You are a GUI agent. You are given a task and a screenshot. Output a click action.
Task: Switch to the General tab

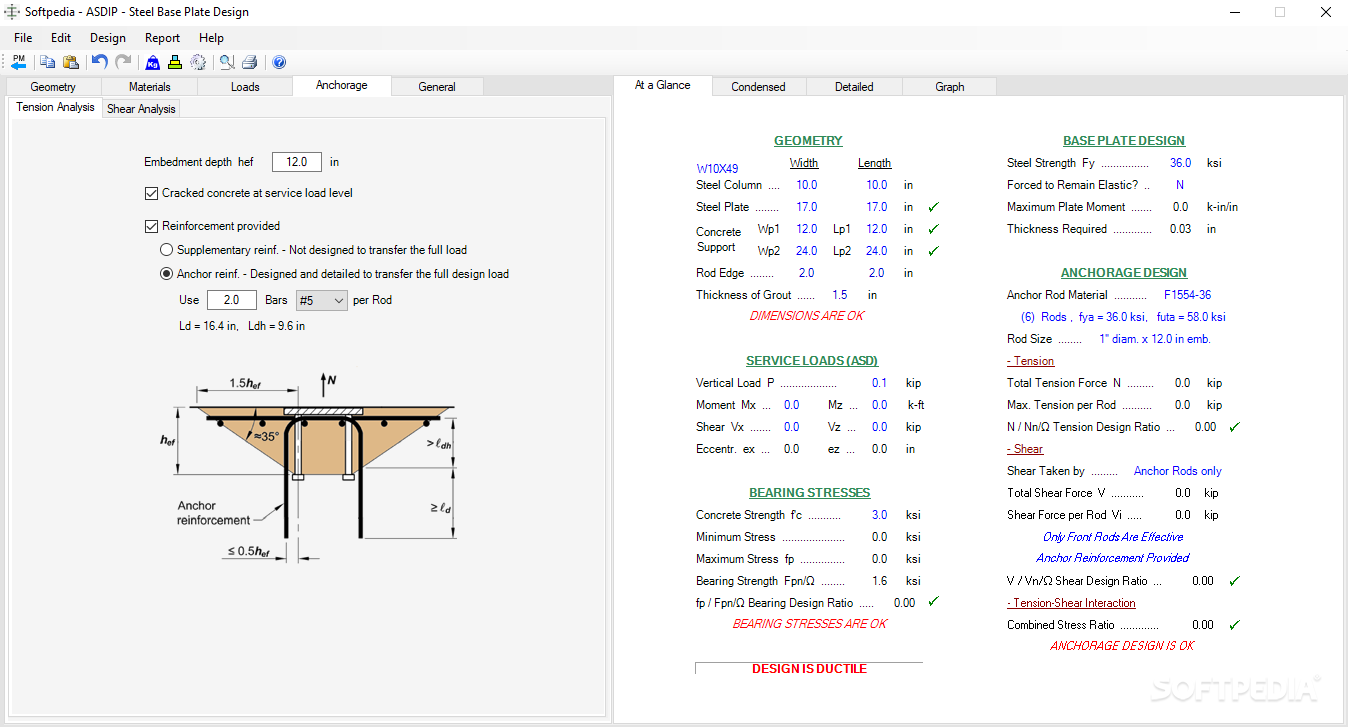pos(437,87)
